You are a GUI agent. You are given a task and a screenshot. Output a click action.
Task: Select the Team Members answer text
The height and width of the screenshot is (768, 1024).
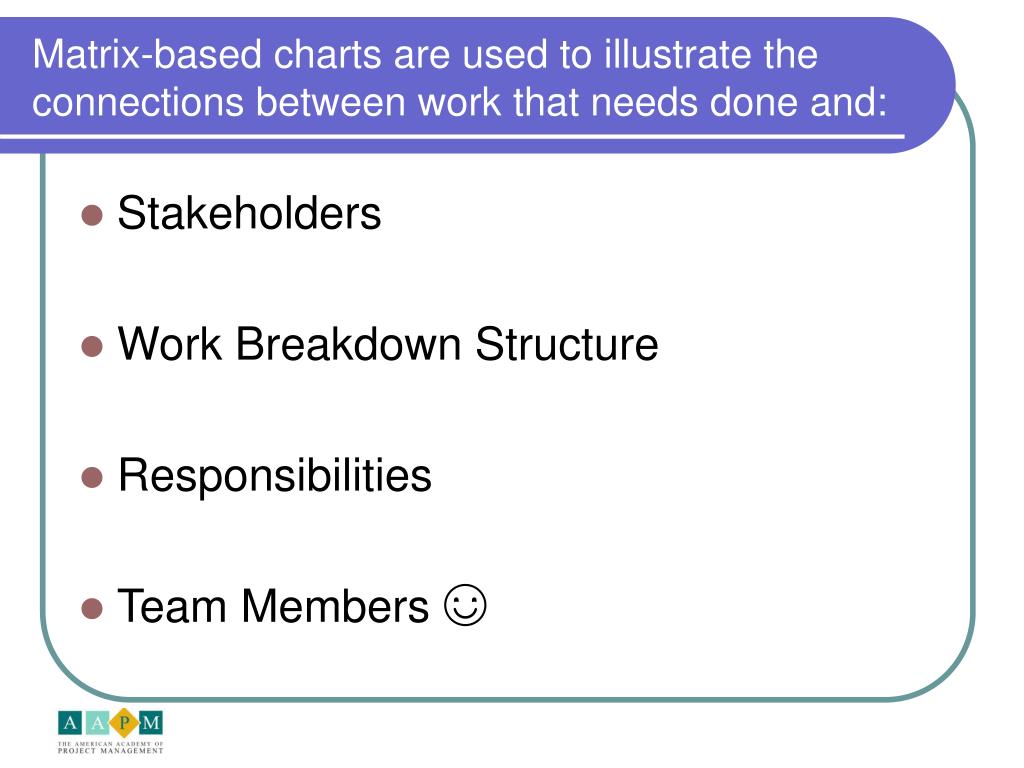coord(274,606)
